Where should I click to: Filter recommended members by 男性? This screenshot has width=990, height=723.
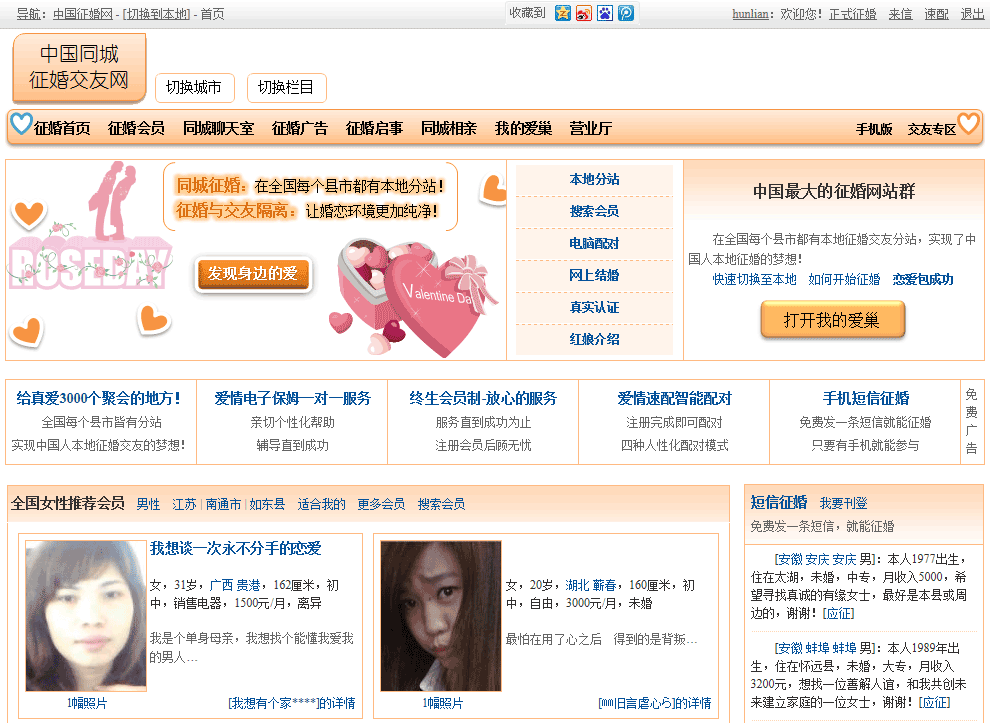pyautogui.click(x=148, y=504)
